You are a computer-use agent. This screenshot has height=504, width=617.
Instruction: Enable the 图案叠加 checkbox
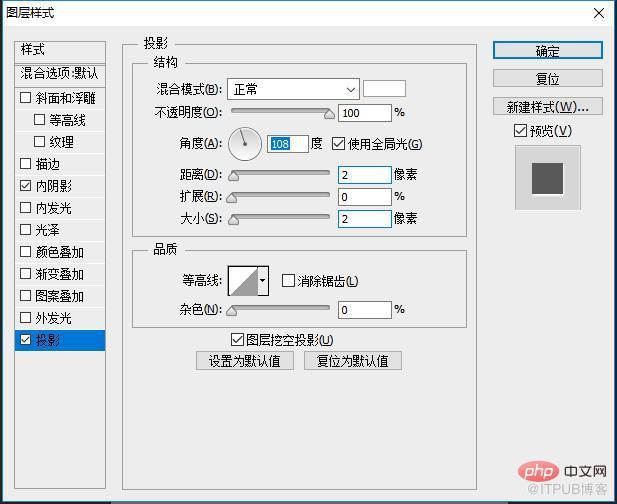click(26, 295)
